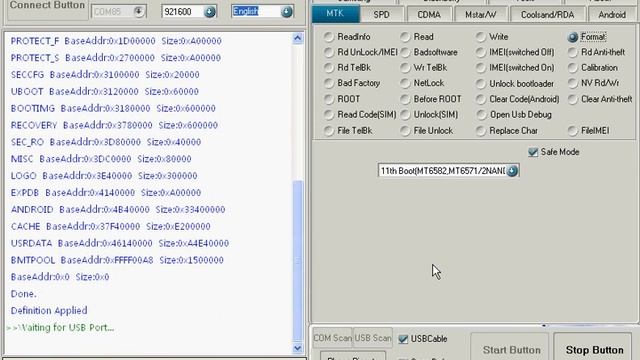Click the log scroll down arrow
The height and width of the screenshot is (360, 640).
(298, 348)
